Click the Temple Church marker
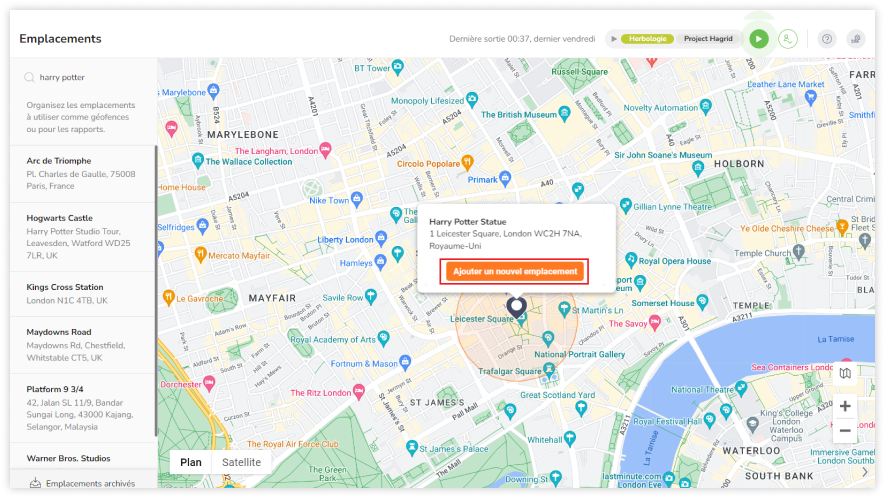Screen dimensions: 885x498 [x=798, y=251]
